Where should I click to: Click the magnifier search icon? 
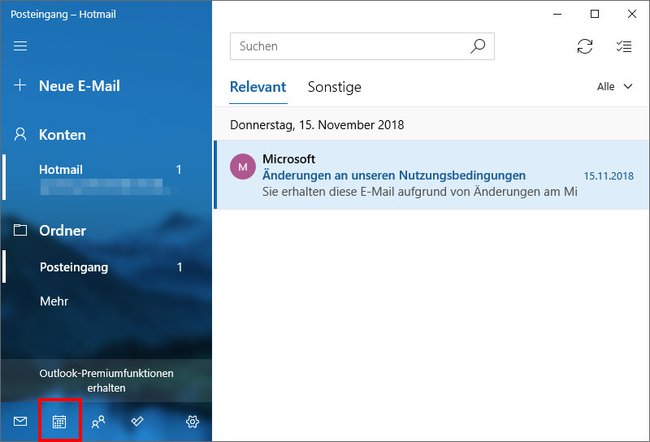pos(478,46)
